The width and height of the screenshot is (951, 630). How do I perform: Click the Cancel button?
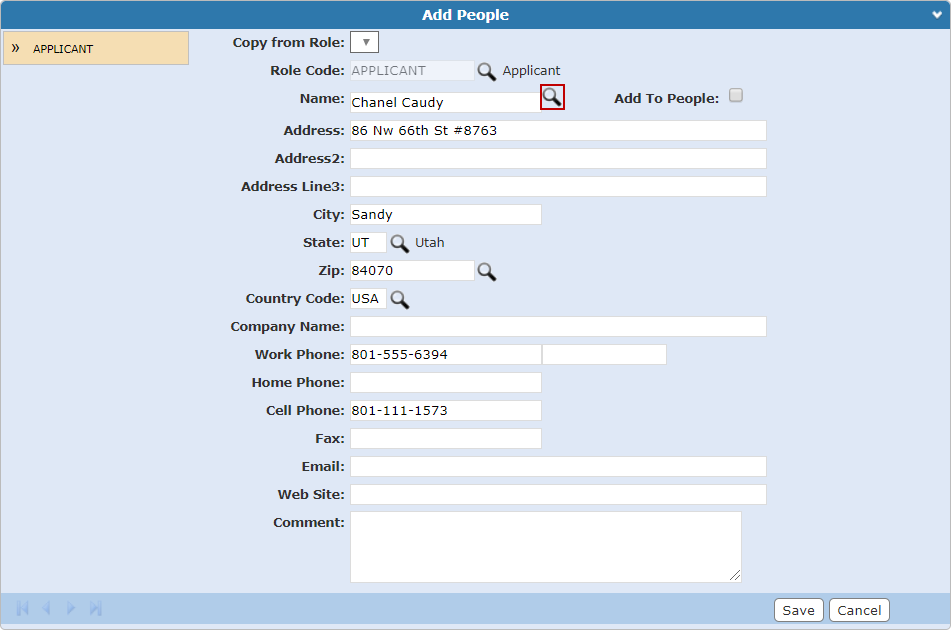(x=859, y=610)
